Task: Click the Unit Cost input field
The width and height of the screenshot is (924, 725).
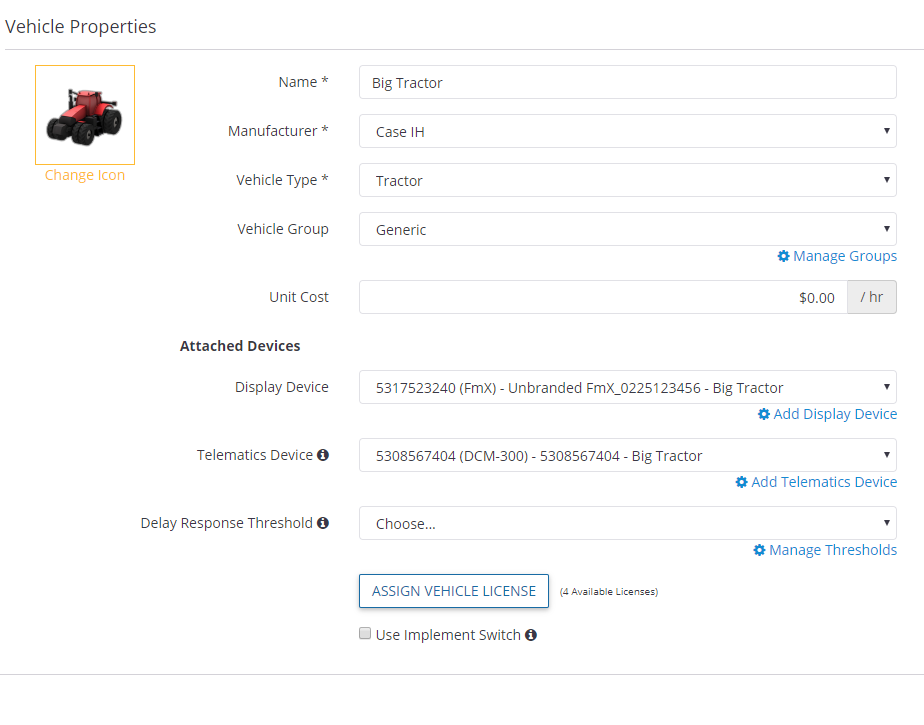Action: pos(603,297)
